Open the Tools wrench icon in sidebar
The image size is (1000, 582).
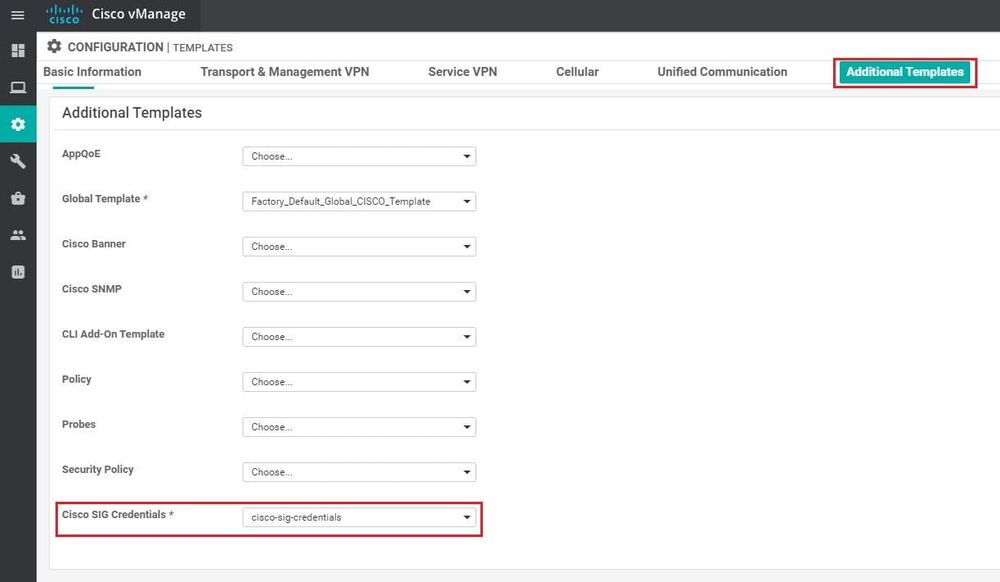coord(17,162)
